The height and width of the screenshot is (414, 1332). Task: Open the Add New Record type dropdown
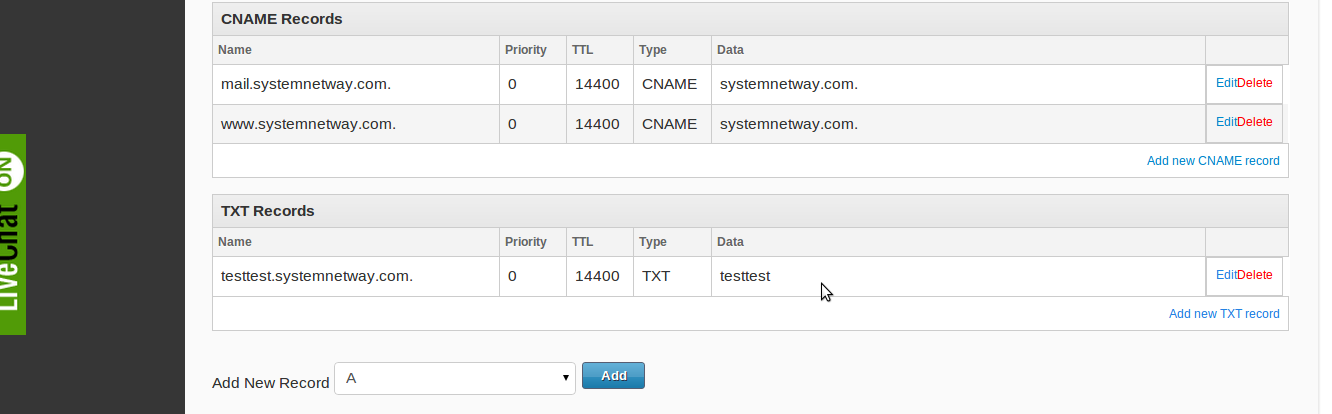pyautogui.click(x=455, y=378)
